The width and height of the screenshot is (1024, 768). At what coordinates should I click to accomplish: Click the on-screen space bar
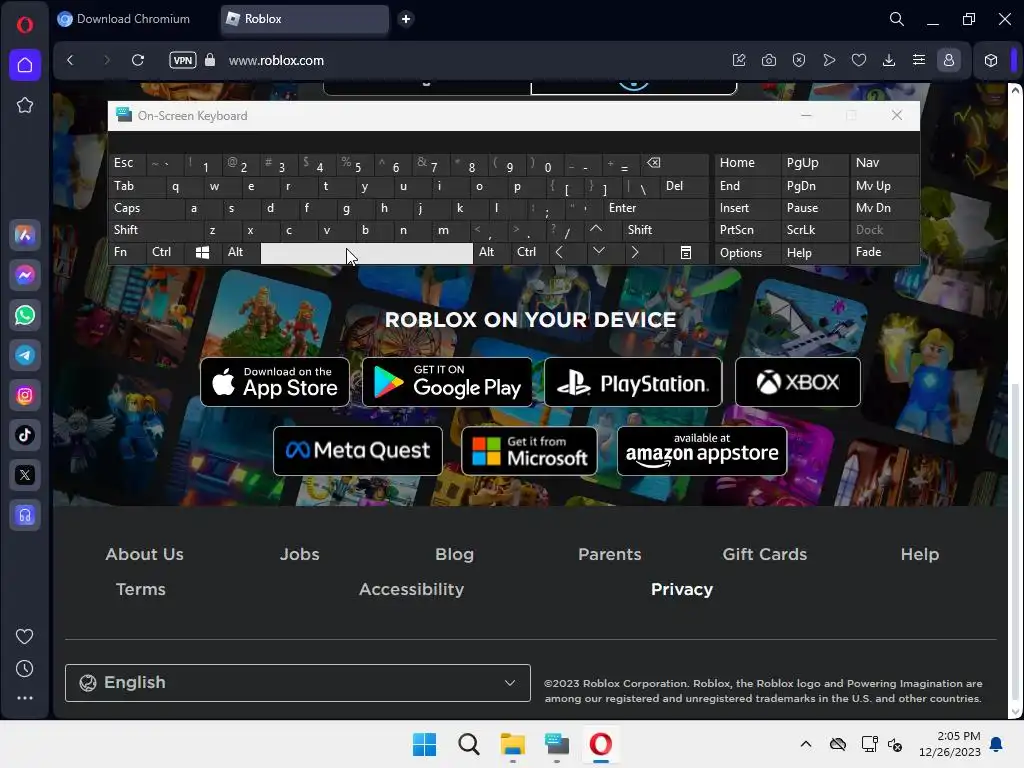366,253
